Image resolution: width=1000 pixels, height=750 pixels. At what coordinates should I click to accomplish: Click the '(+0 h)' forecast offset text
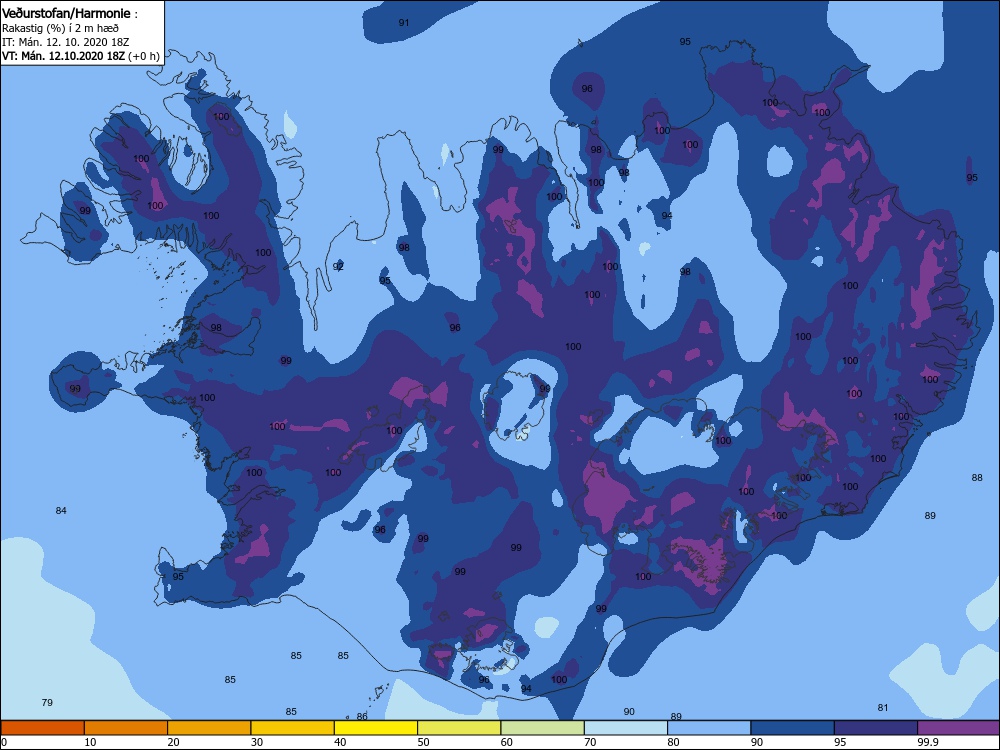click(x=143, y=56)
